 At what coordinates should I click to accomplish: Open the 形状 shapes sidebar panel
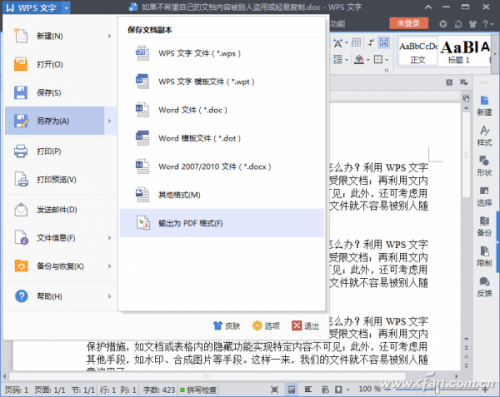tap(484, 166)
